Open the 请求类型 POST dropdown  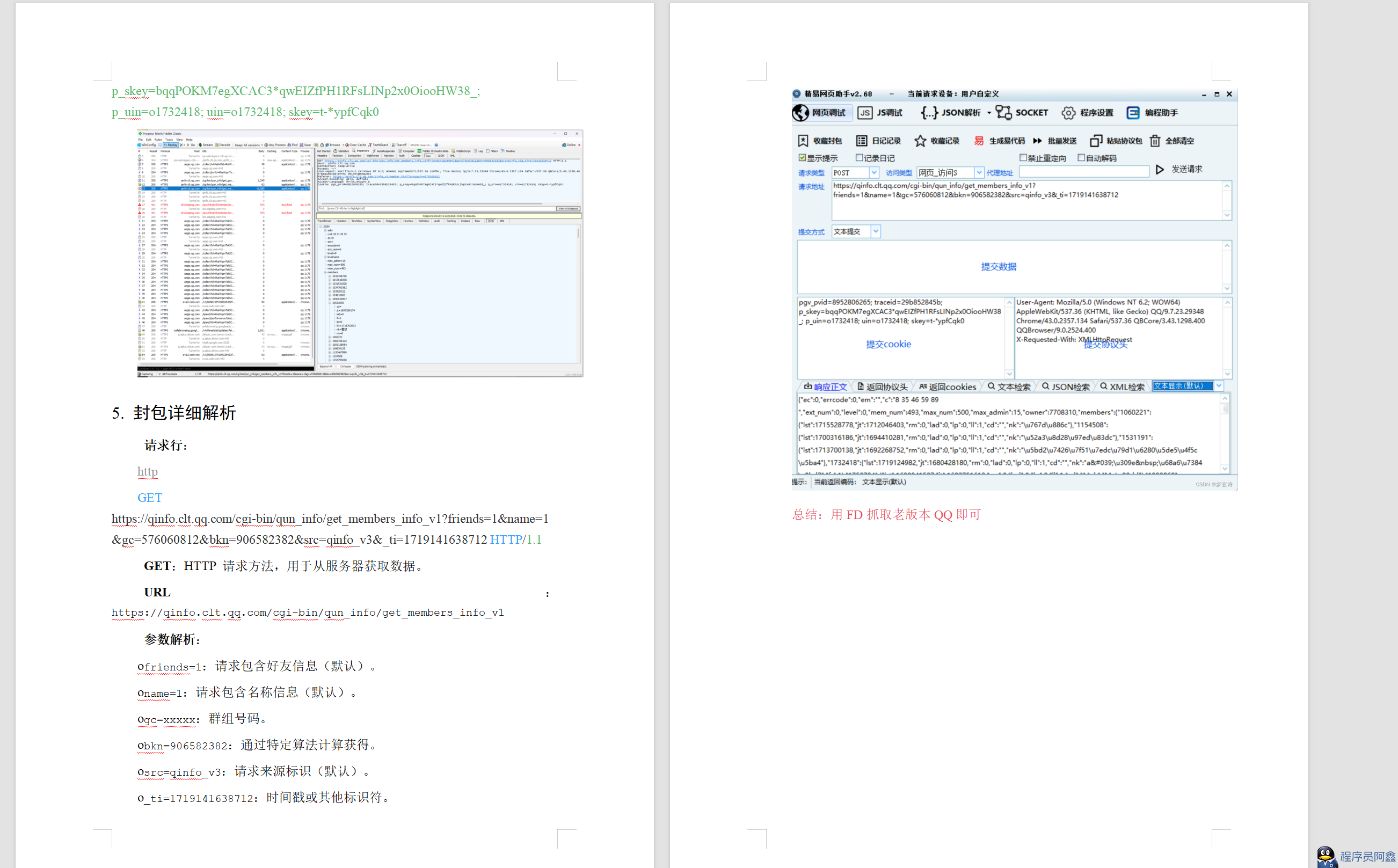pos(874,172)
